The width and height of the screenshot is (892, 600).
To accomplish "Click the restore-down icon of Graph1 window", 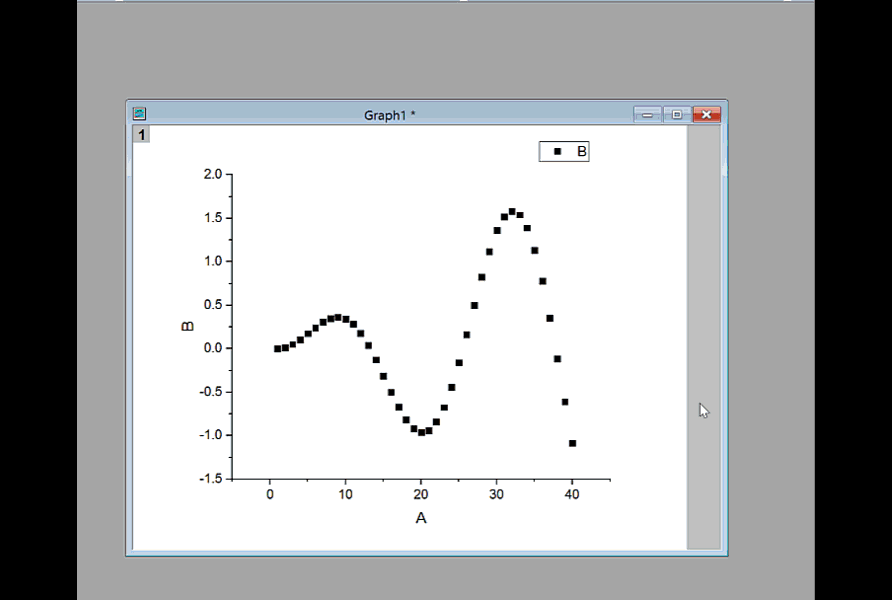I will pos(676,114).
